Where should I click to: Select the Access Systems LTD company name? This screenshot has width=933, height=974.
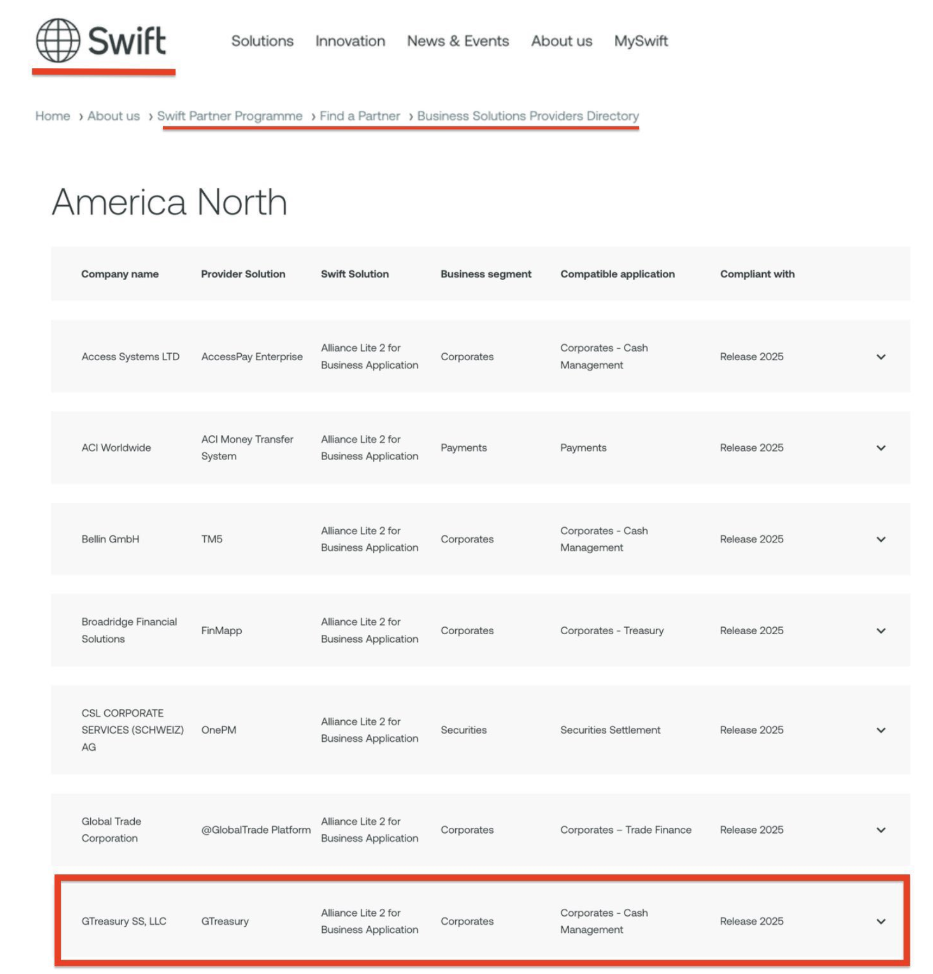(130, 357)
